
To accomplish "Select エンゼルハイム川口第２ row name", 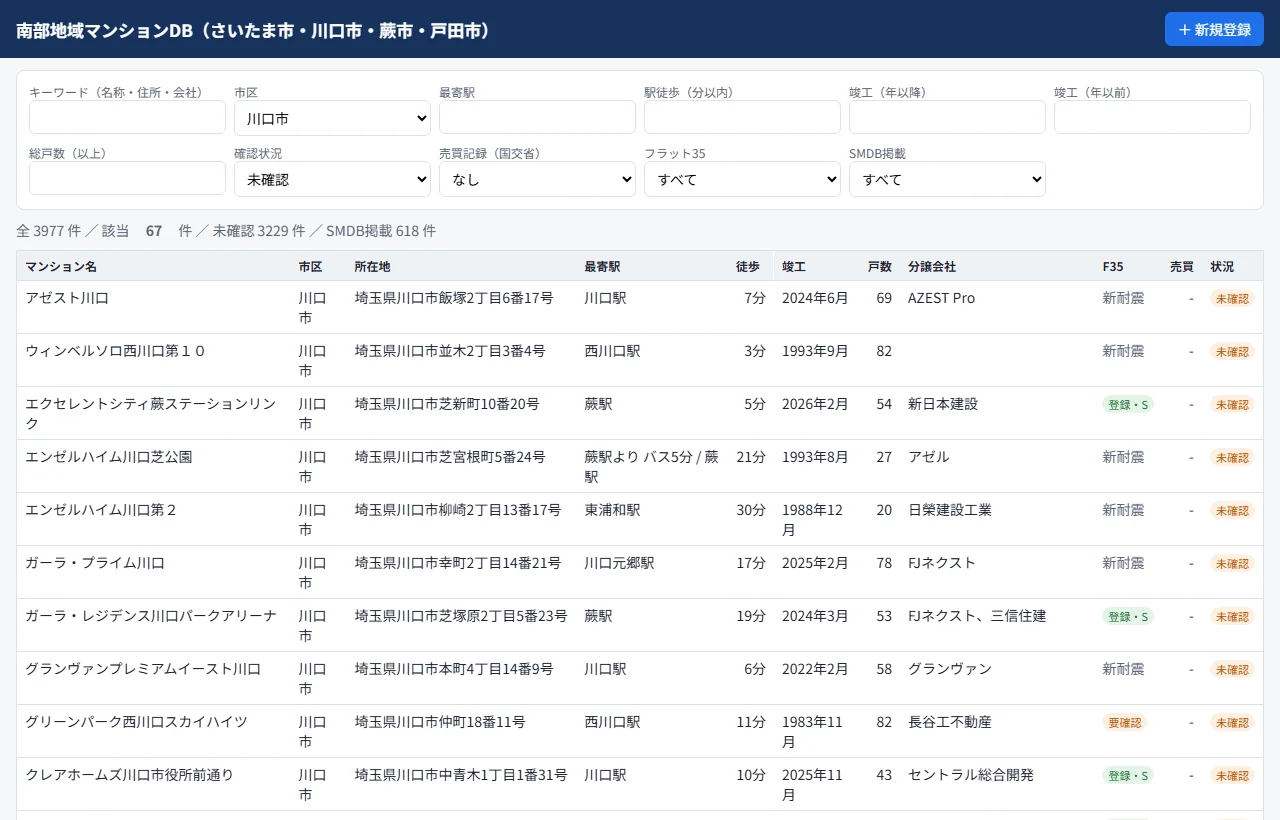I will (101, 510).
